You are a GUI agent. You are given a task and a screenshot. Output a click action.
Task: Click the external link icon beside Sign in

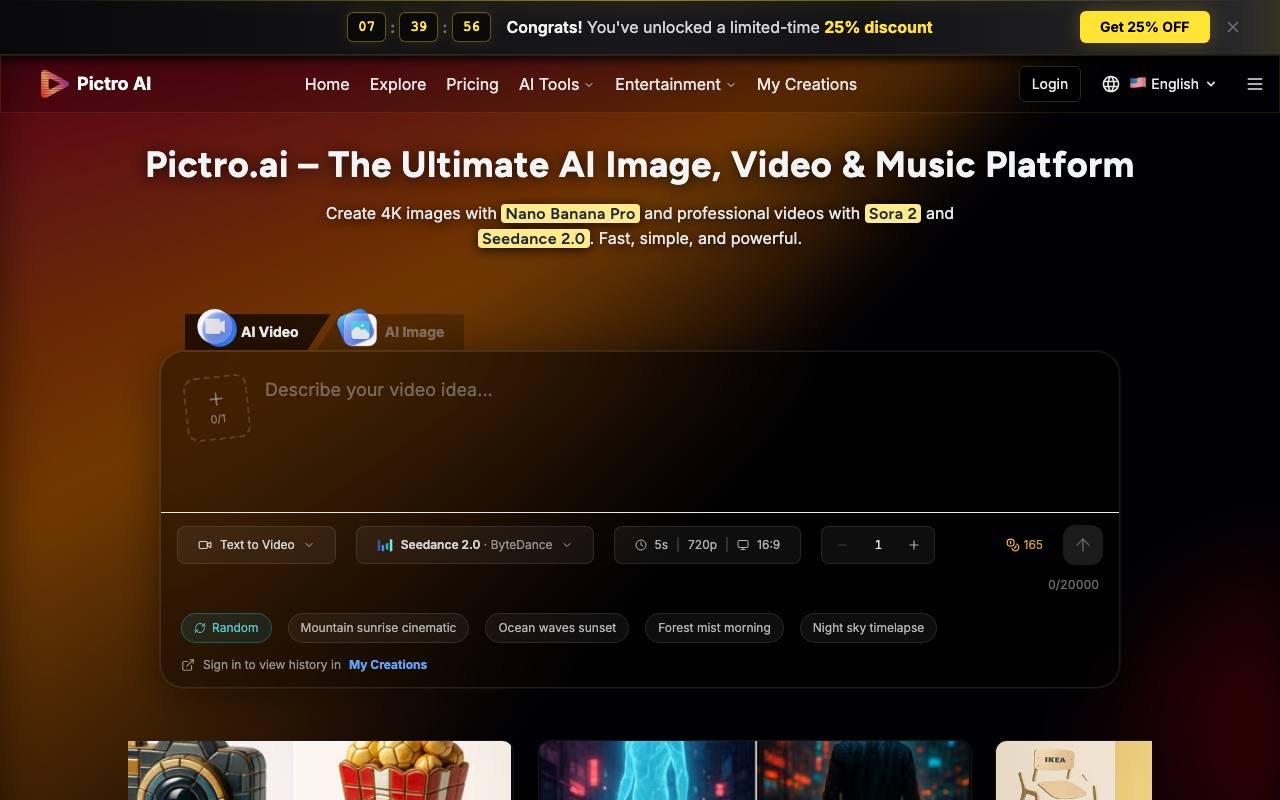pyautogui.click(x=188, y=665)
